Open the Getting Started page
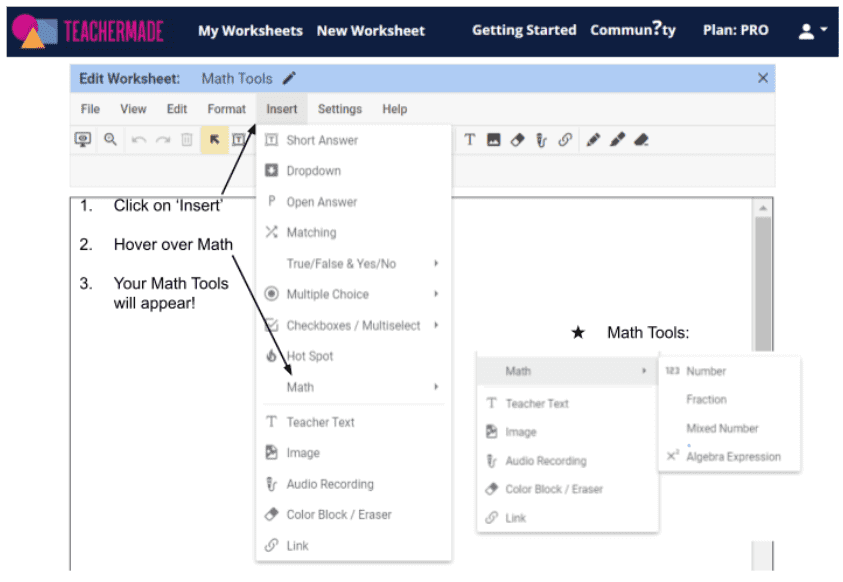Screen dimensions: 843x582 [x=524, y=30]
